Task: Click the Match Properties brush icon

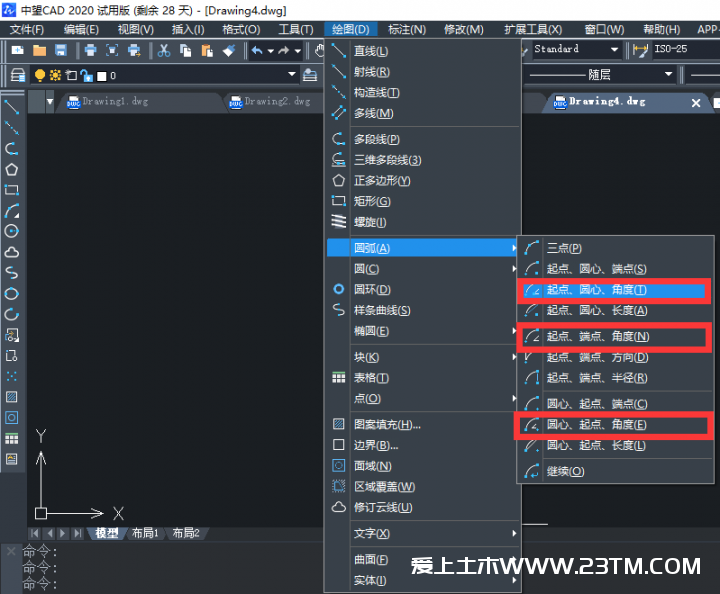Action: 229,50
